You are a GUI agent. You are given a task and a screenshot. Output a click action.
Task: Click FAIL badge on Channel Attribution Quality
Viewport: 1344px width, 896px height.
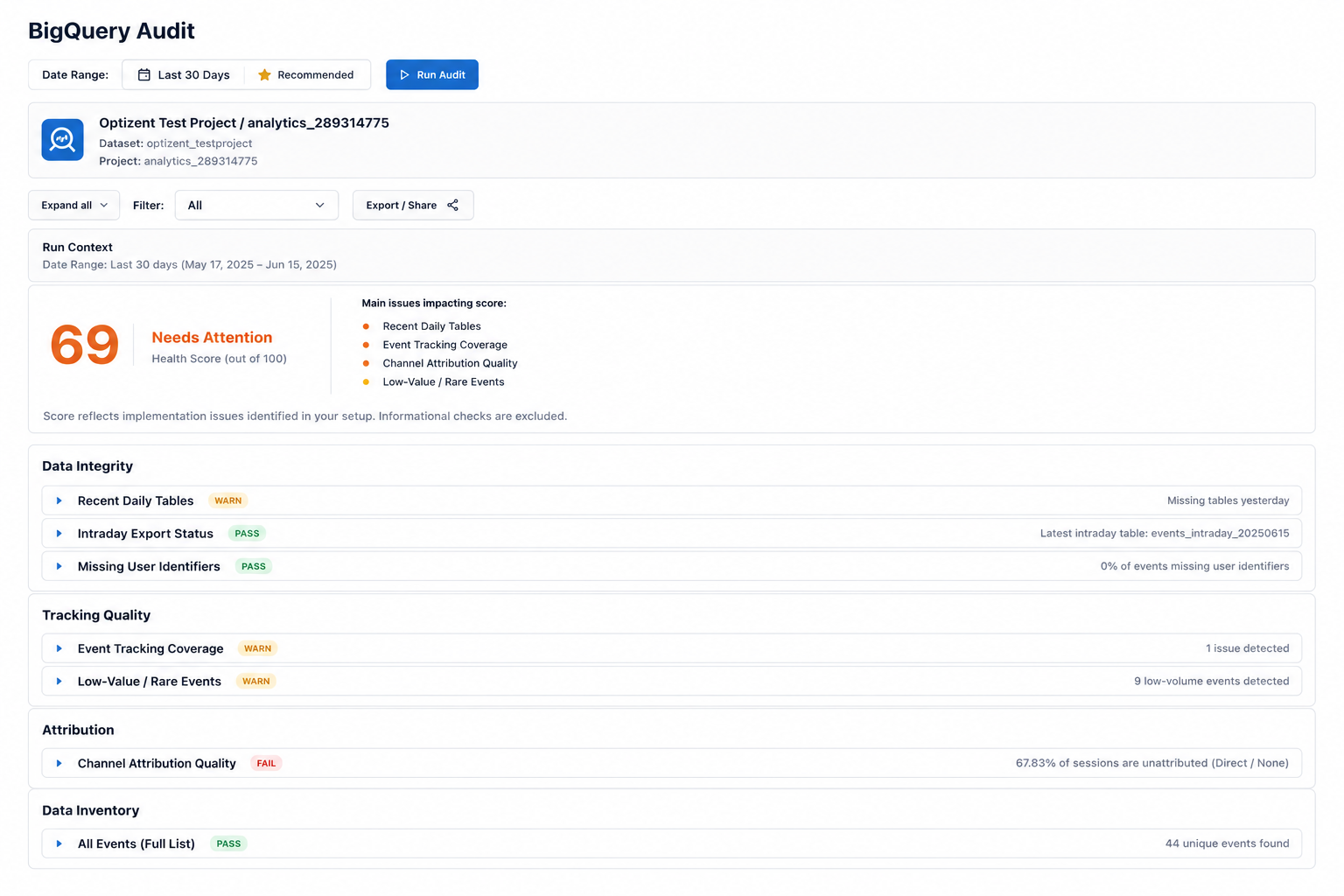266,763
